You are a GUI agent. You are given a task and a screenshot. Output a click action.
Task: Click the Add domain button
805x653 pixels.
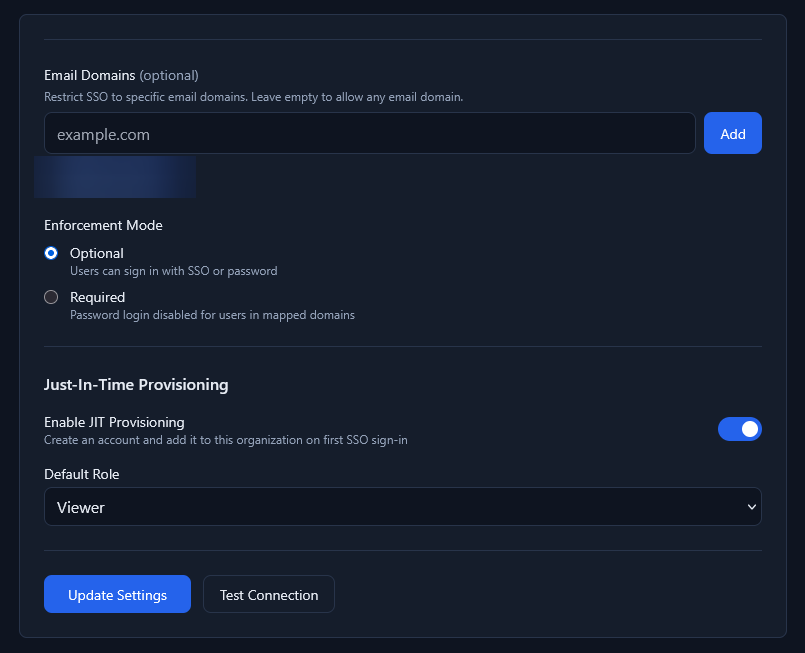733,133
